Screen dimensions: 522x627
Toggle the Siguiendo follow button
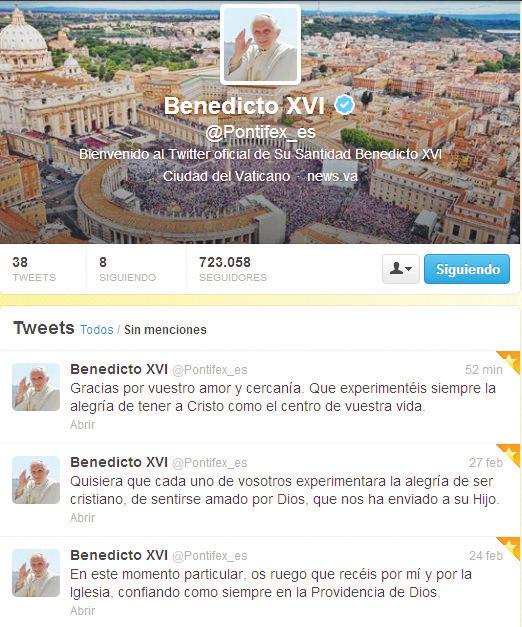(467, 269)
